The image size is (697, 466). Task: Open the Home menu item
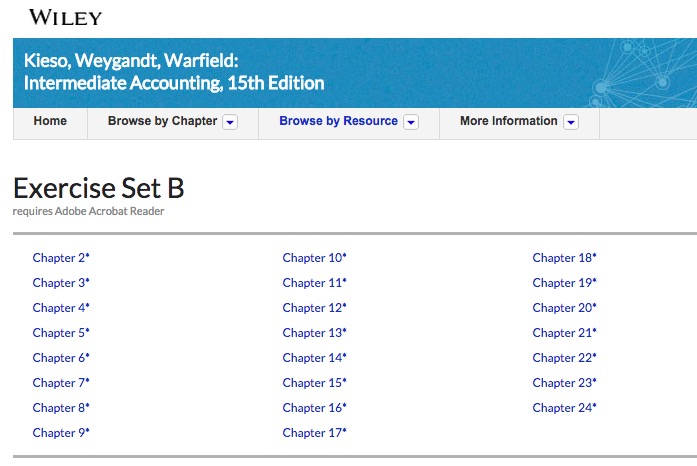click(x=50, y=121)
